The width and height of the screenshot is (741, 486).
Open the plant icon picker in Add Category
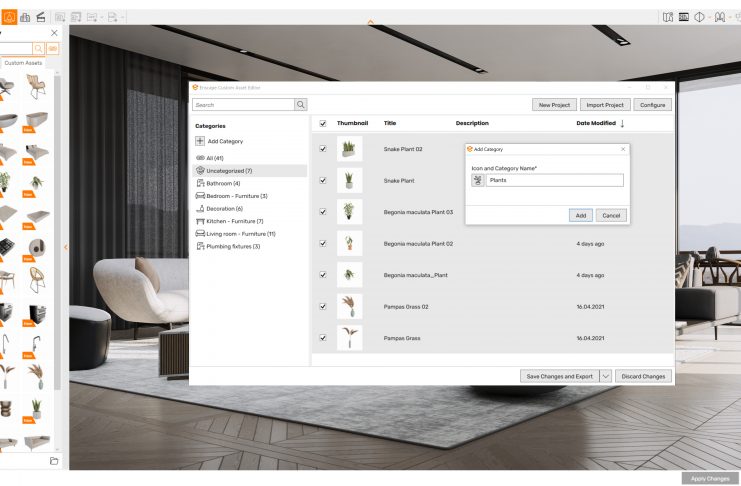[x=477, y=181]
